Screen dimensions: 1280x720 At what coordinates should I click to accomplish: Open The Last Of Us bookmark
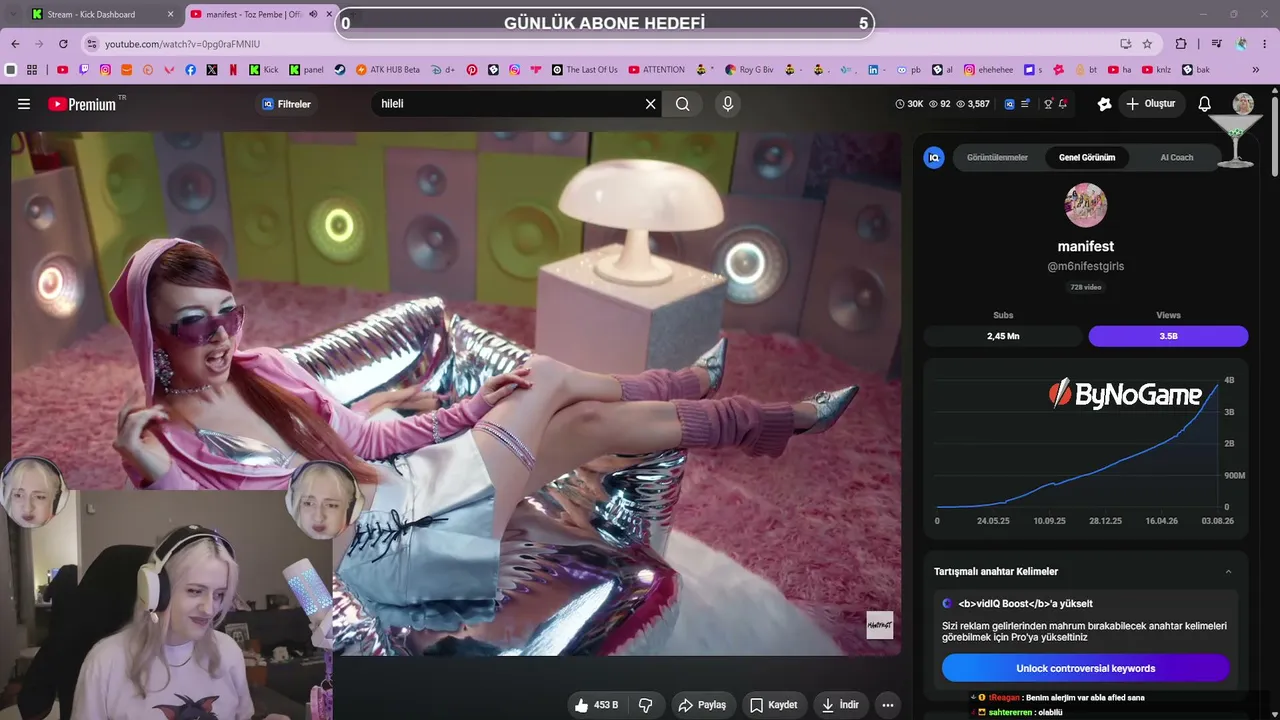(x=585, y=70)
